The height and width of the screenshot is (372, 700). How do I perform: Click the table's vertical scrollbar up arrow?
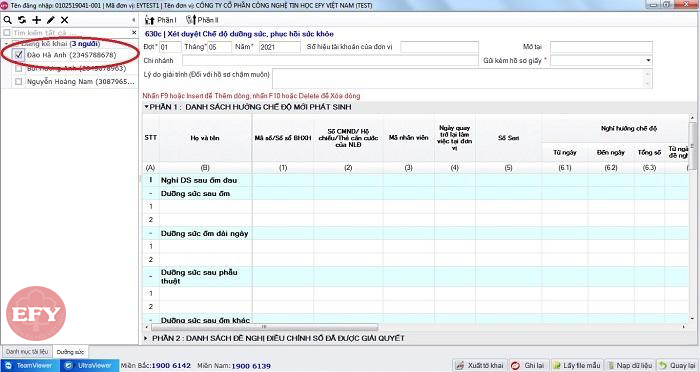(692, 118)
